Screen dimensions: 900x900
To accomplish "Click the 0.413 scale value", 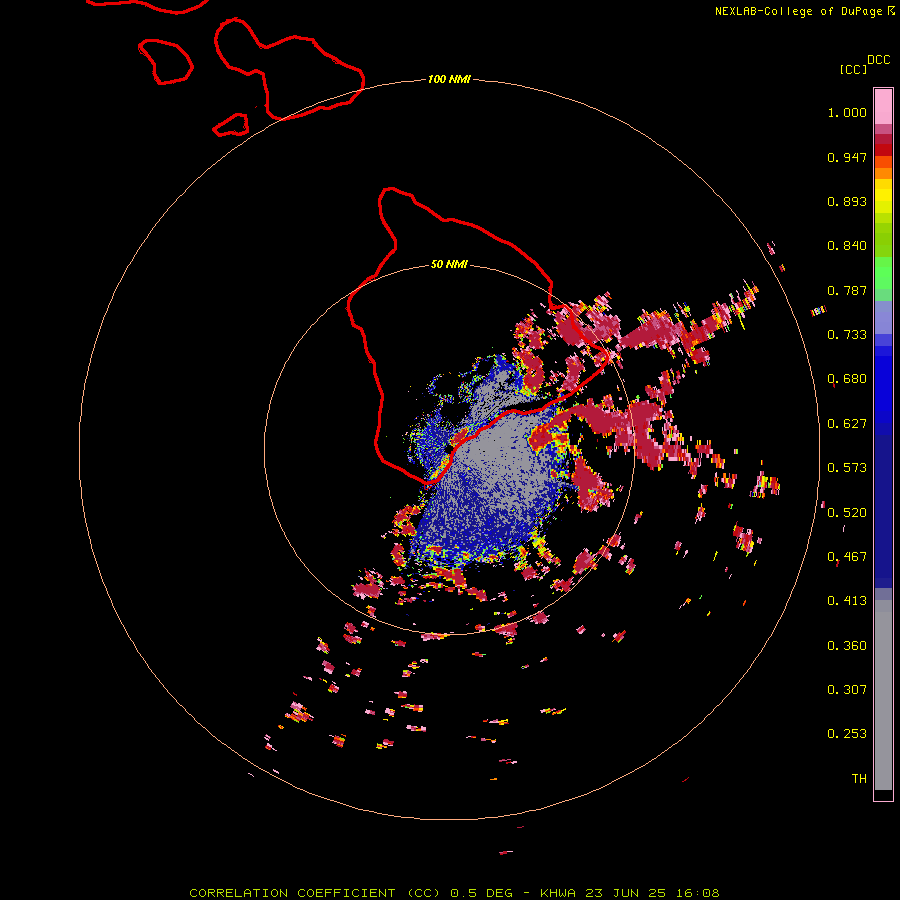I will point(847,601).
